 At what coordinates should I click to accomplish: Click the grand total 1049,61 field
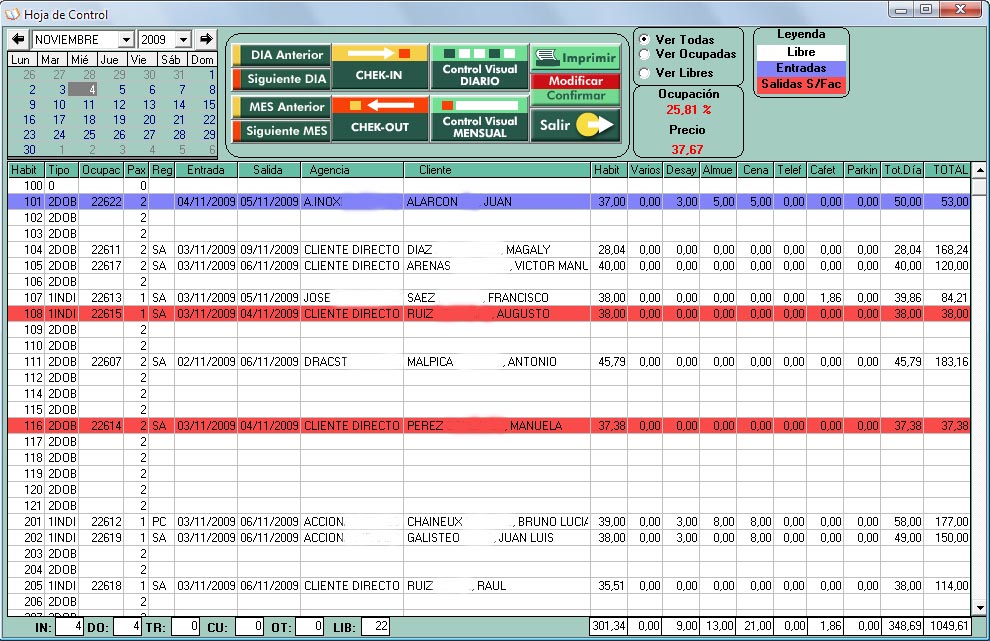point(949,626)
